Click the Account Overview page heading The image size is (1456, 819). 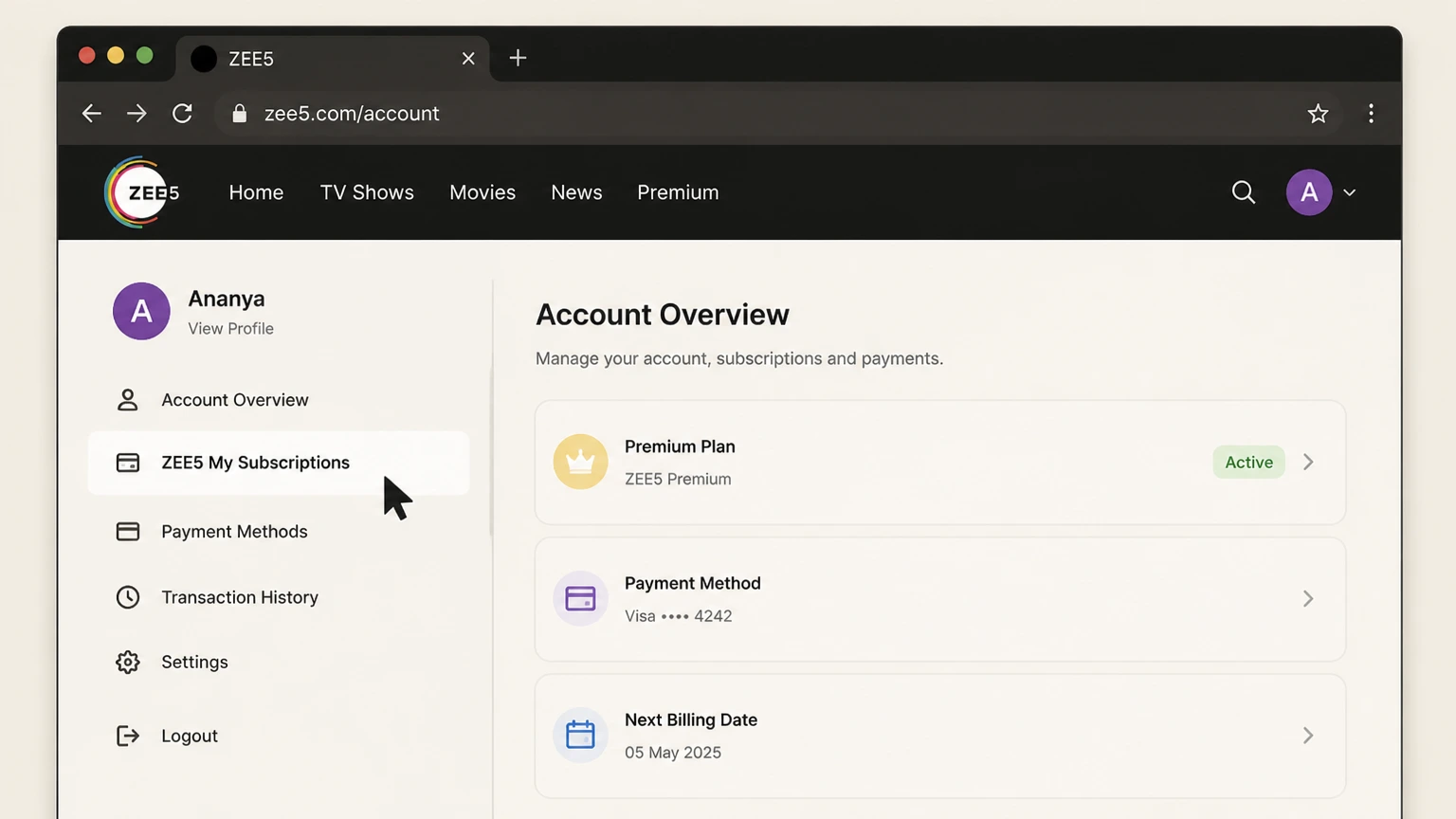coord(663,315)
